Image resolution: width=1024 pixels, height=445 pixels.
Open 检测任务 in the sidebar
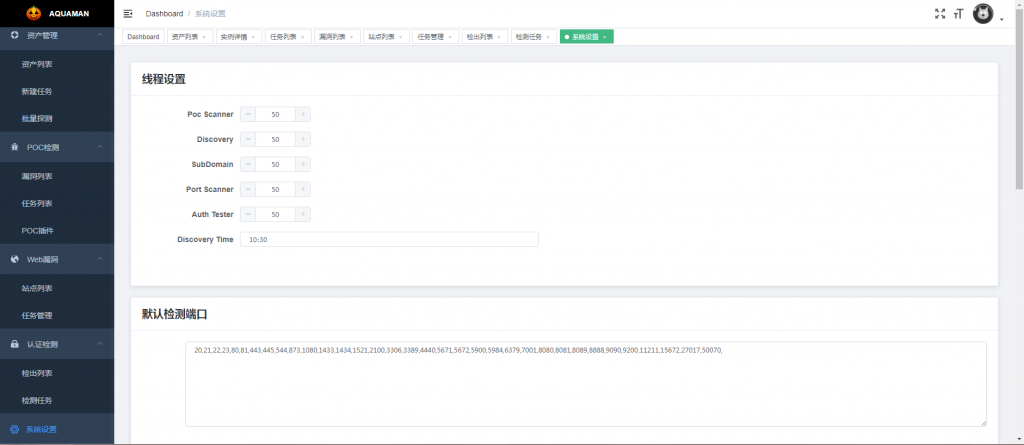coord(57,401)
